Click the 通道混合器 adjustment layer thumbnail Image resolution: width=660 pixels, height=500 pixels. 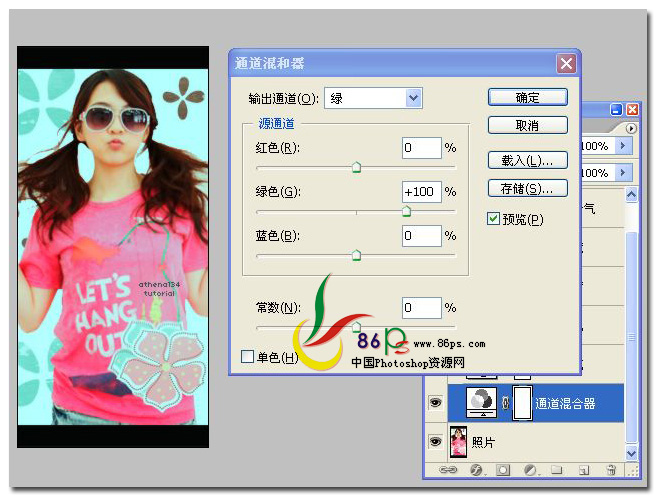coord(482,403)
